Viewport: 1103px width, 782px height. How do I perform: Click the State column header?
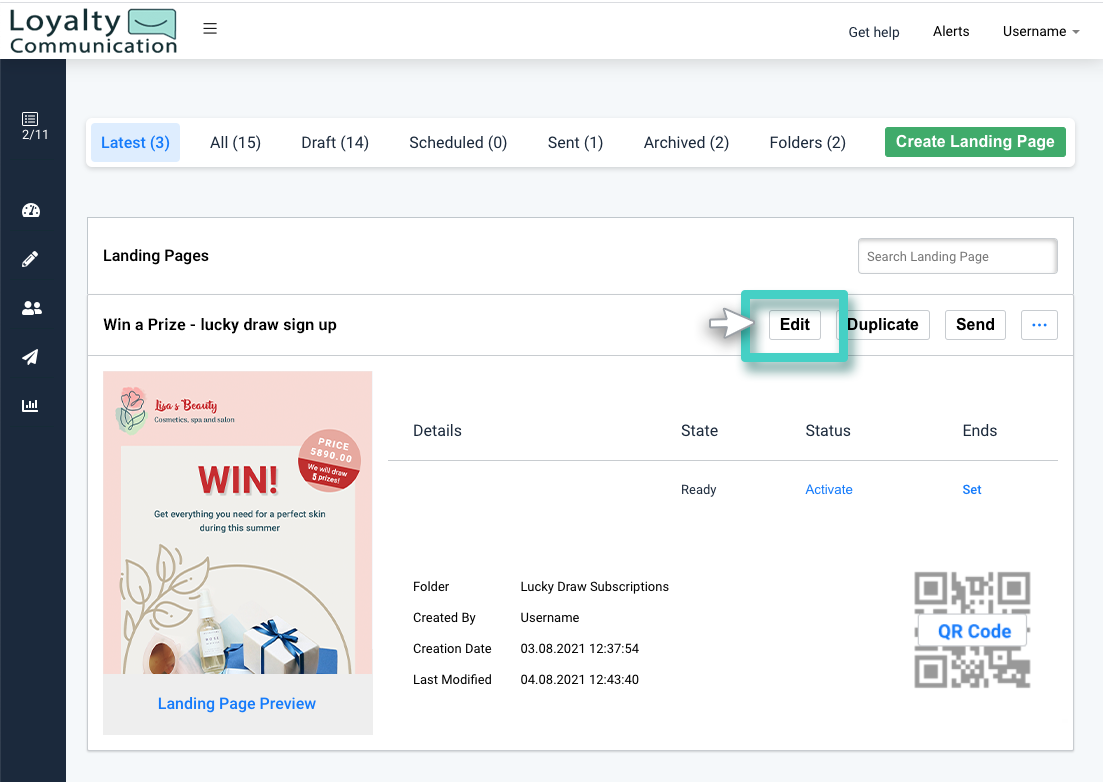(x=699, y=430)
